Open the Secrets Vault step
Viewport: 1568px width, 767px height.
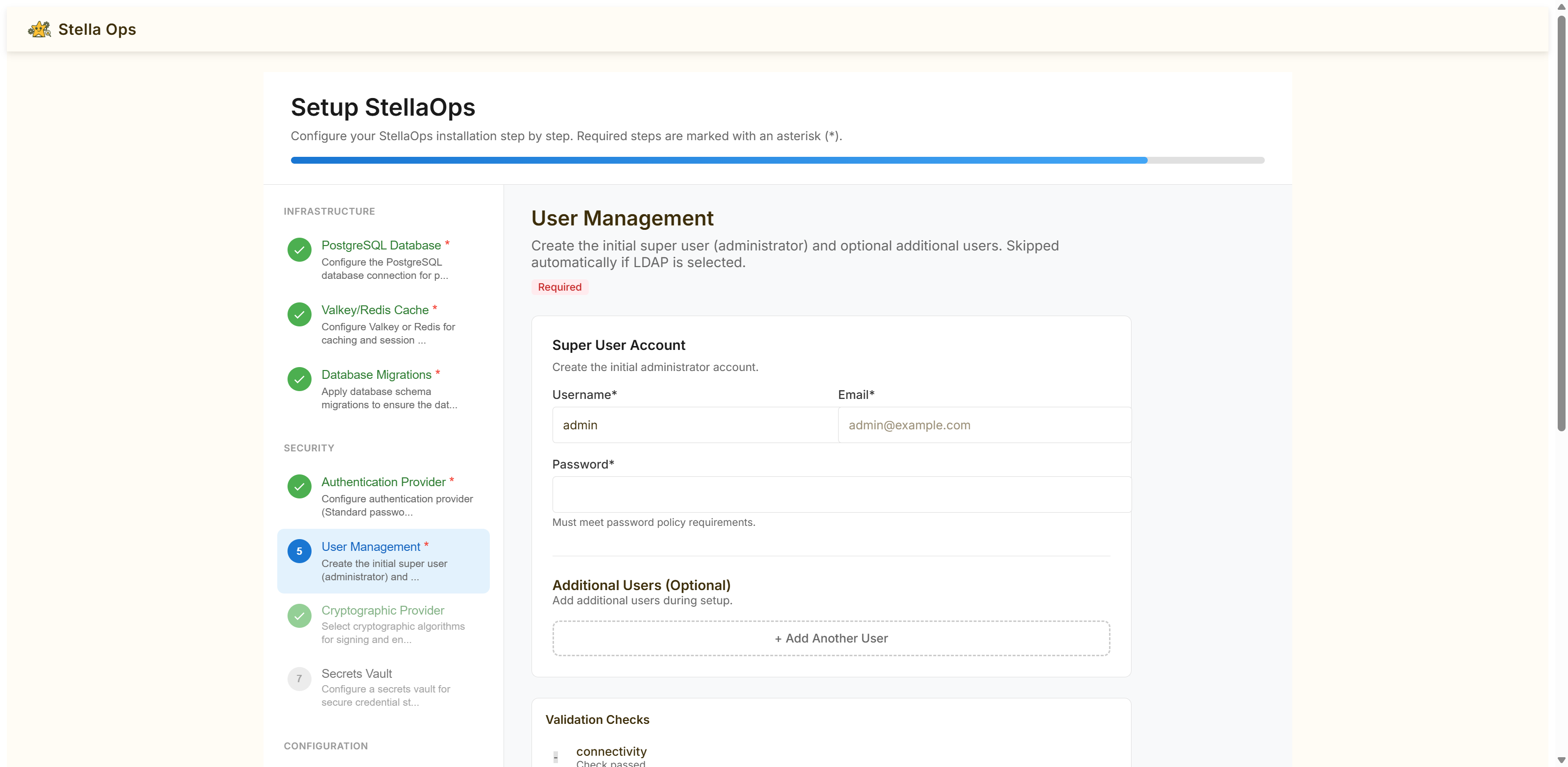pos(356,674)
